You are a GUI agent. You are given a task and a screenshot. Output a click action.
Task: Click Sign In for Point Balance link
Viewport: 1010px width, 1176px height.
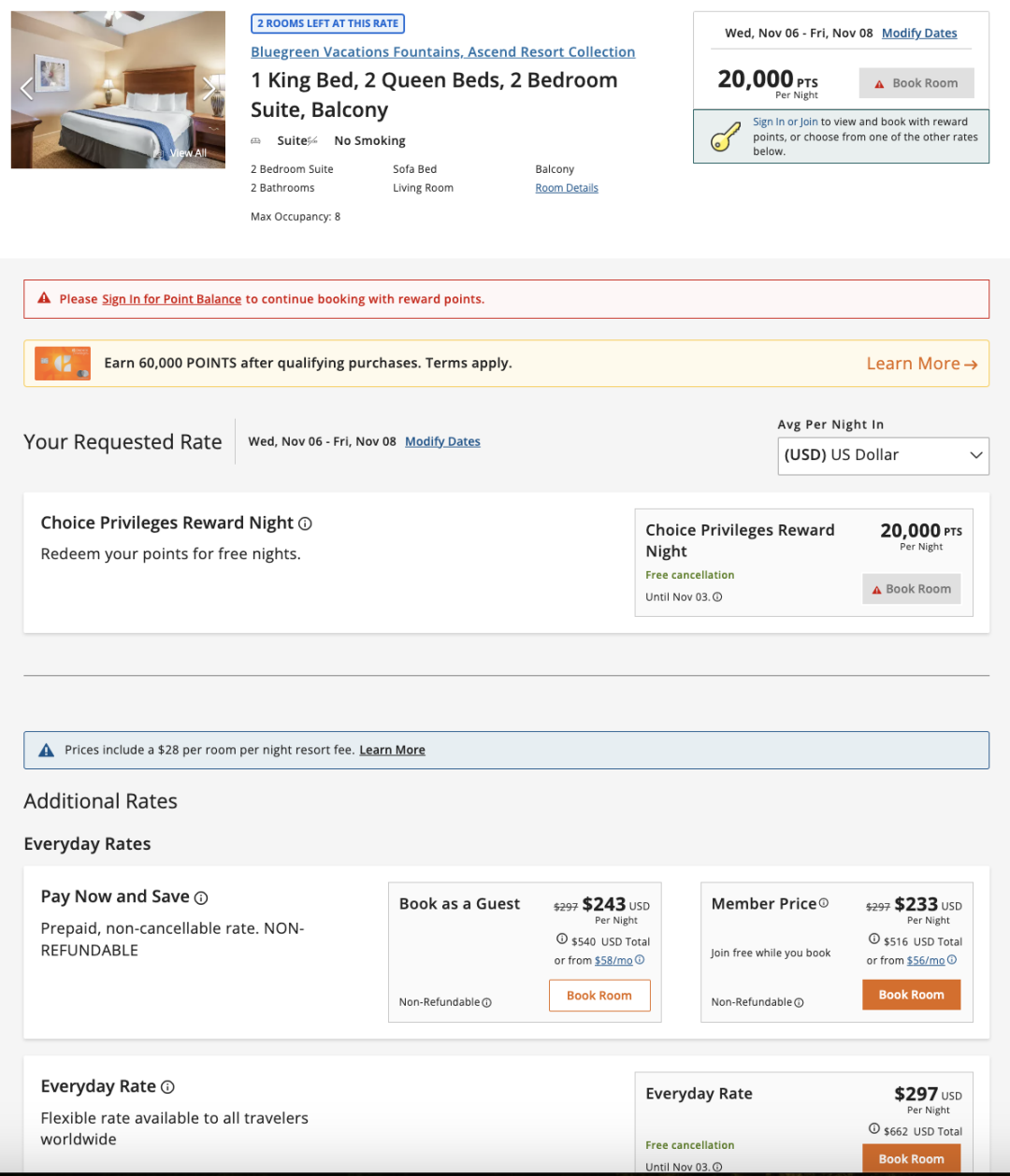(x=171, y=299)
